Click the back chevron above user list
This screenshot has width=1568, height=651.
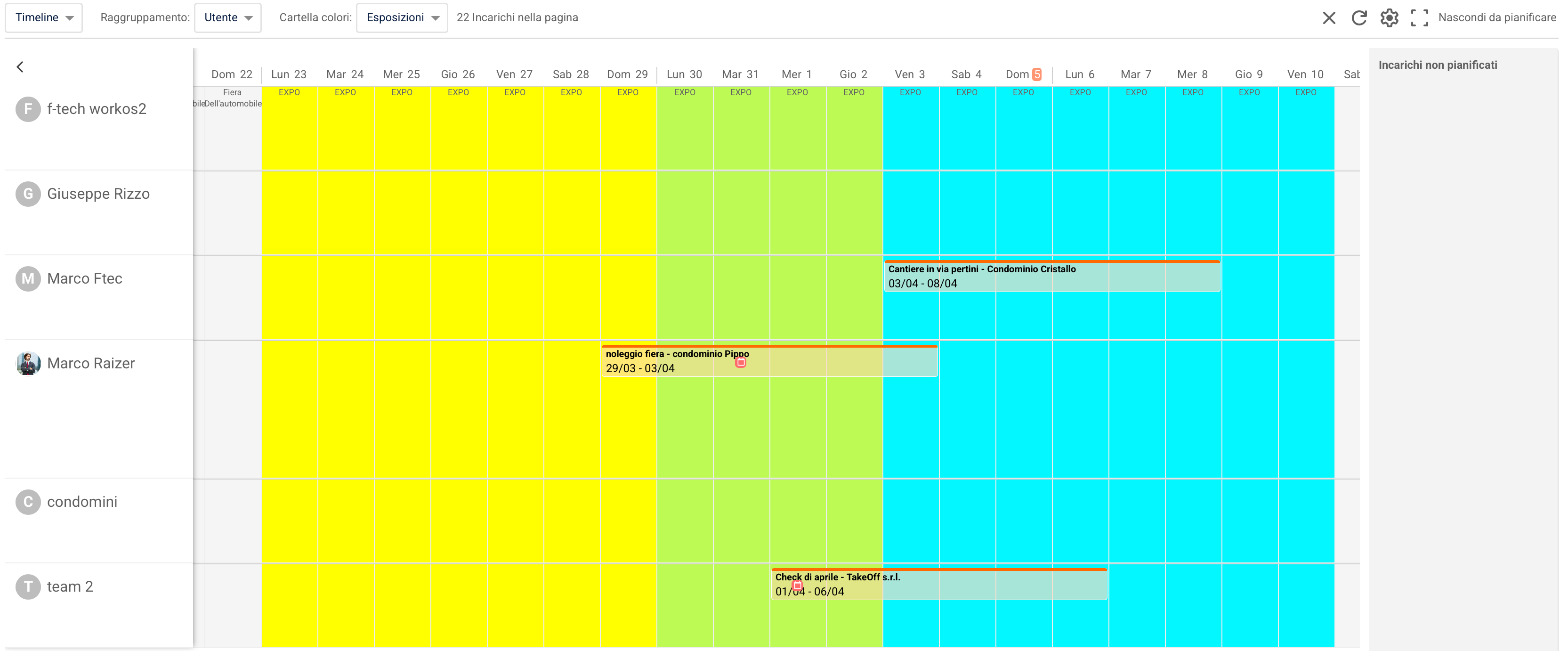pyautogui.click(x=20, y=67)
